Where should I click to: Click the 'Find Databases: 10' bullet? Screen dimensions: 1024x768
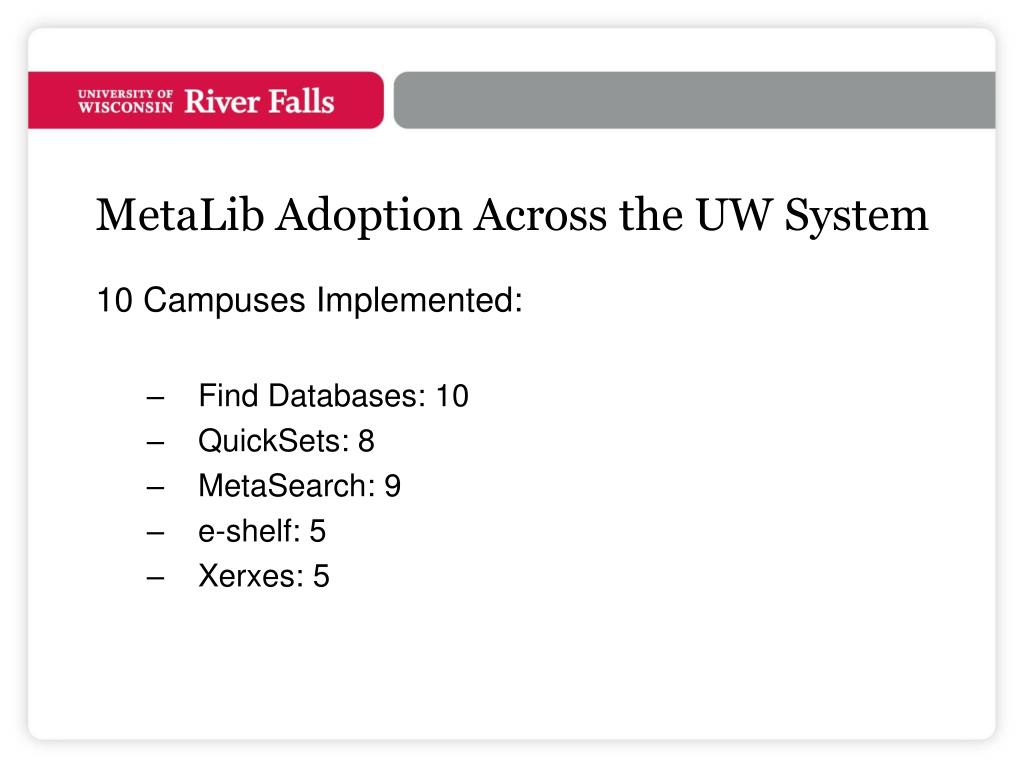click(334, 396)
